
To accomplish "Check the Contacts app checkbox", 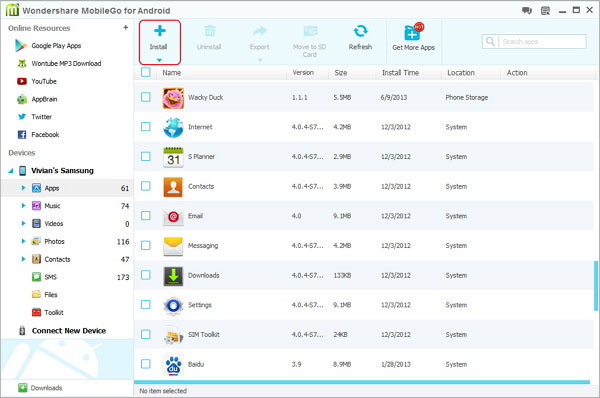I will [x=145, y=186].
